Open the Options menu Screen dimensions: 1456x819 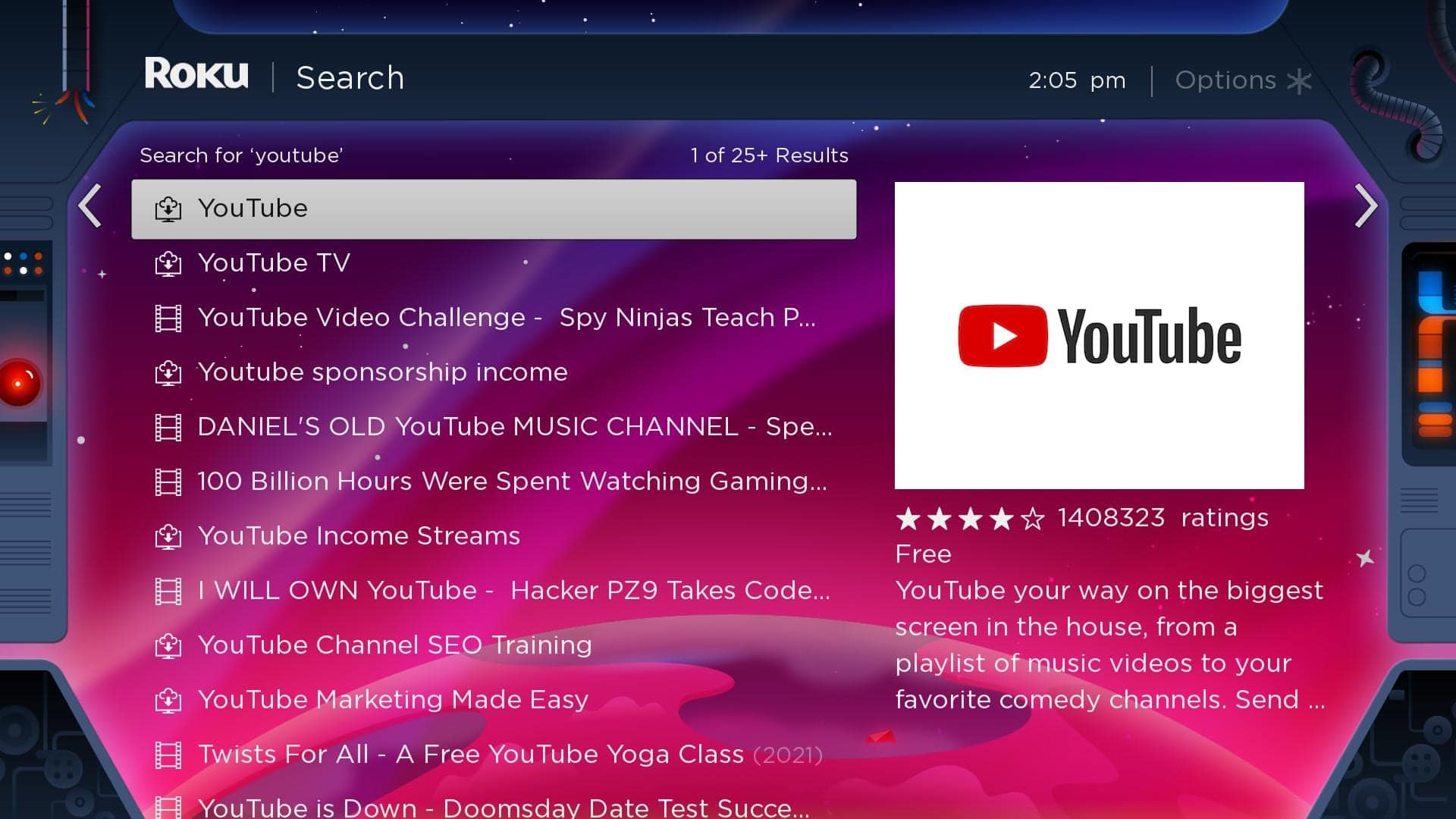(x=1244, y=80)
